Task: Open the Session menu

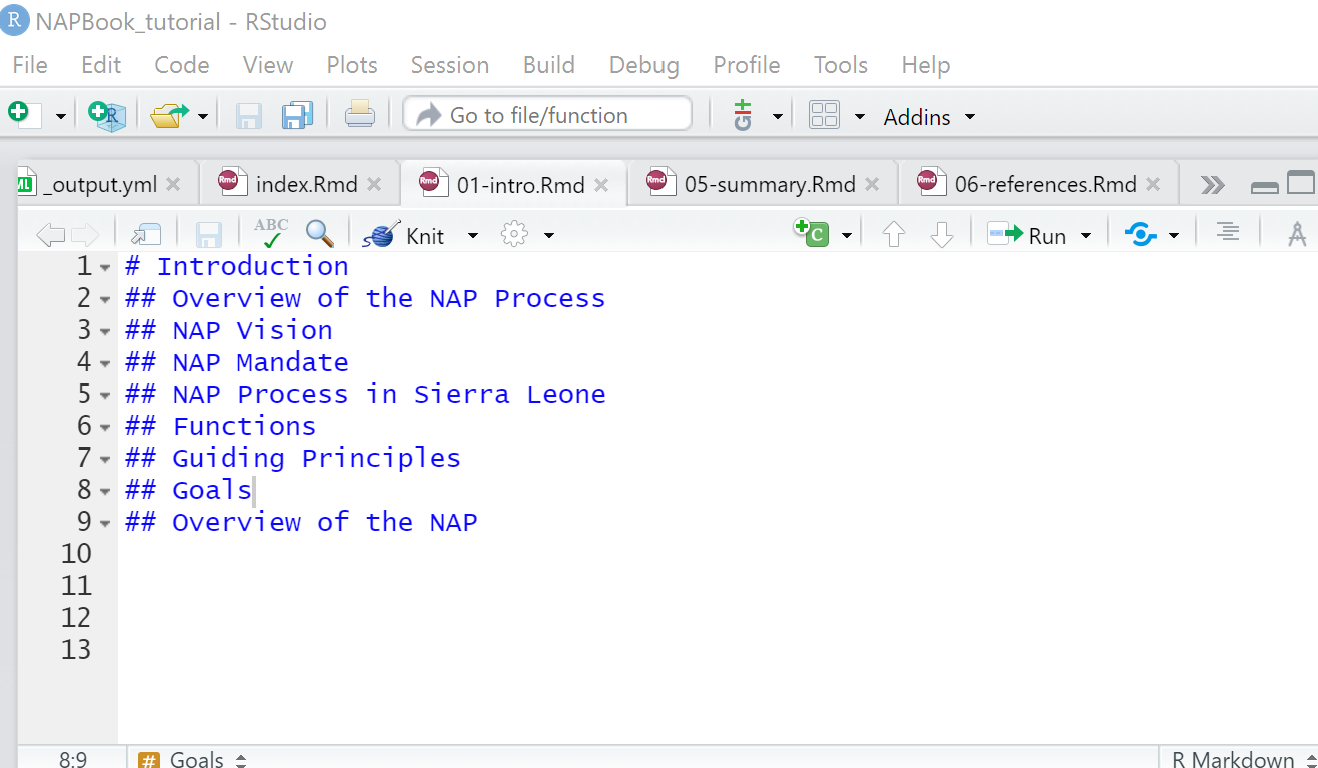Action: 449,65
